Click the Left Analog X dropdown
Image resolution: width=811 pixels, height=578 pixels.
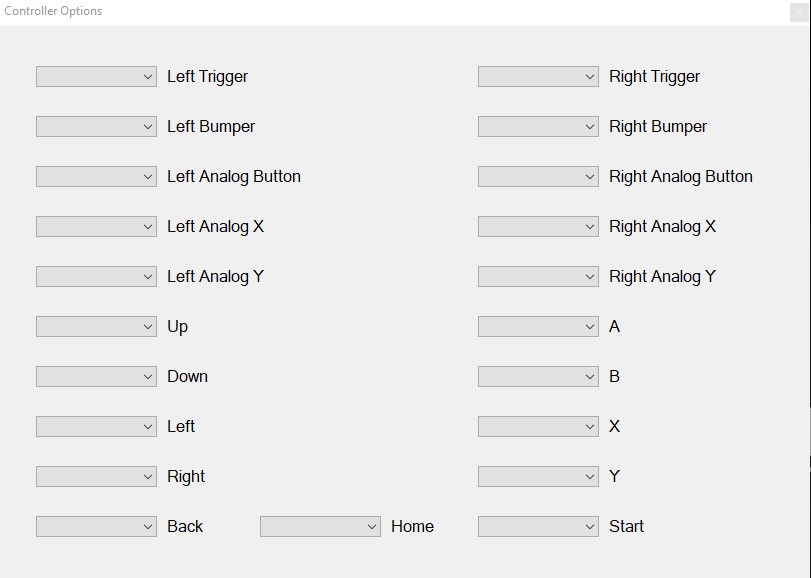tap(96, 226)
